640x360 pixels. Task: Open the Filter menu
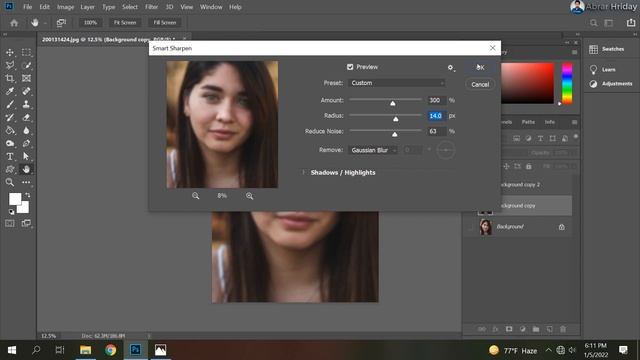point(151,7)
